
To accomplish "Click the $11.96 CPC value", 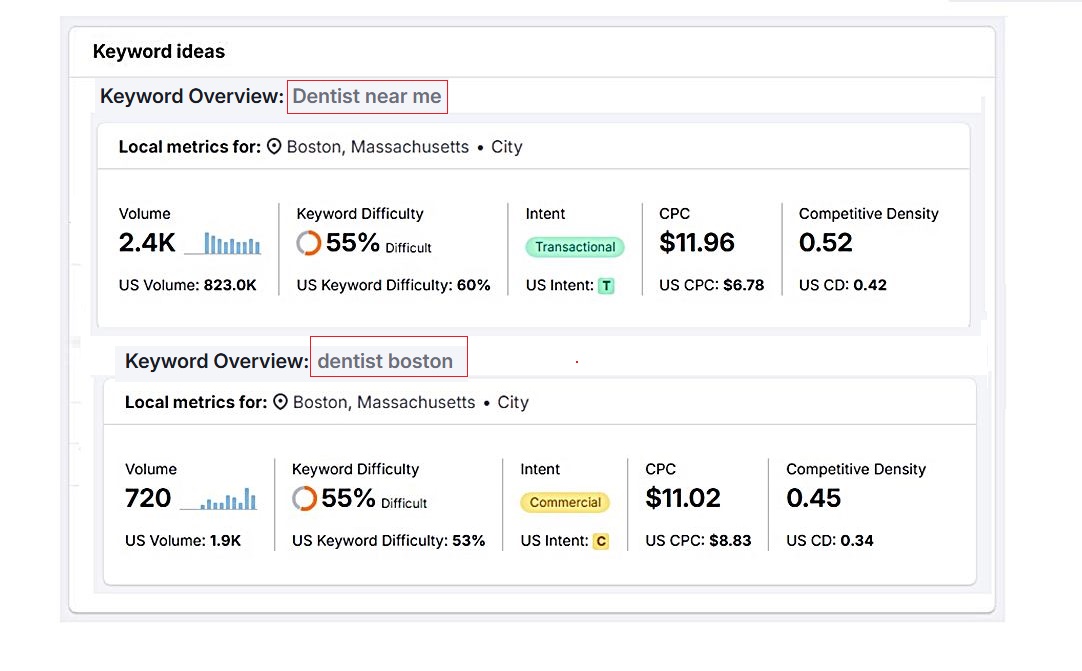I will click(x=697, y=243).
